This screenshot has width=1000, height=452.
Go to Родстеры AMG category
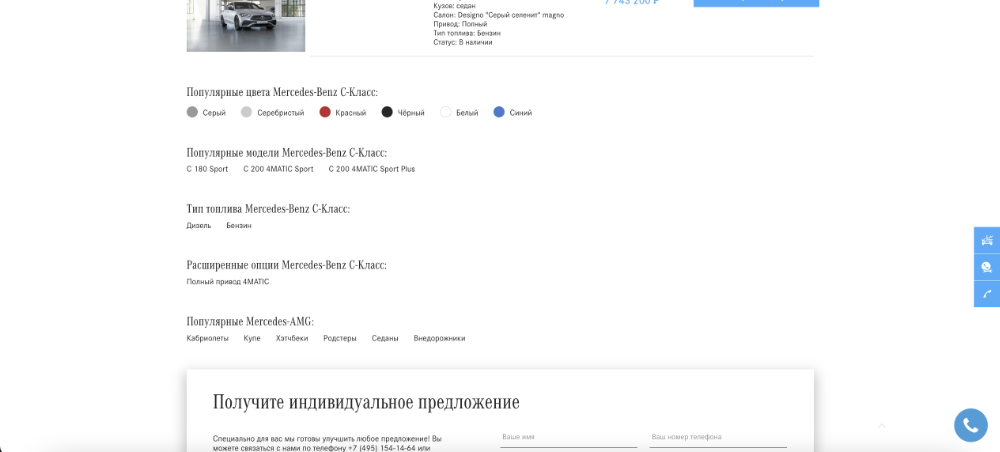click(x=340, y=339)
